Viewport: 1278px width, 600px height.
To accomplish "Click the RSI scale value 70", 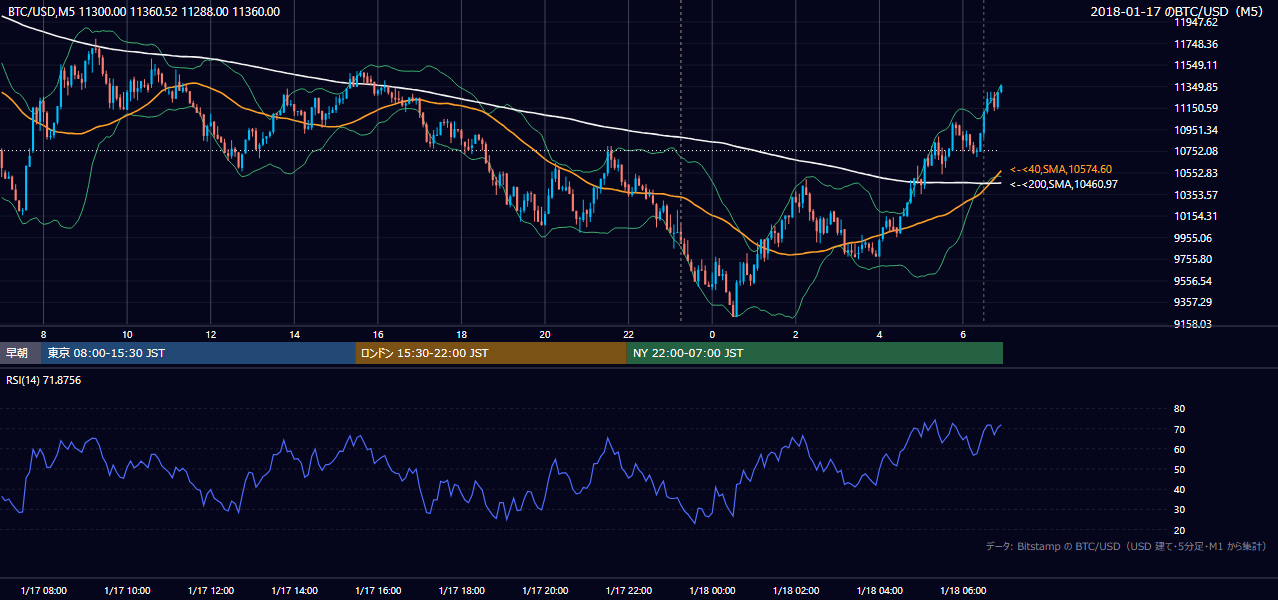I will [x=1179, y=429].
